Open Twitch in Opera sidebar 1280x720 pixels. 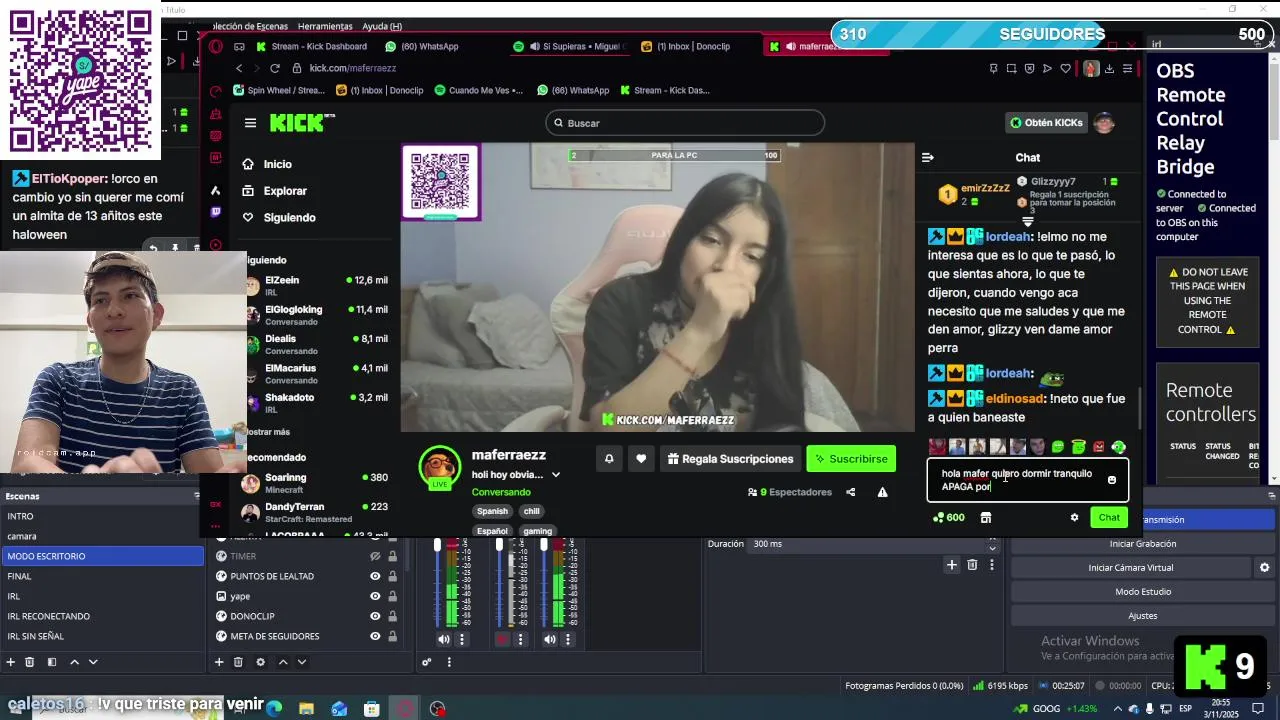[x=215, y=212]
